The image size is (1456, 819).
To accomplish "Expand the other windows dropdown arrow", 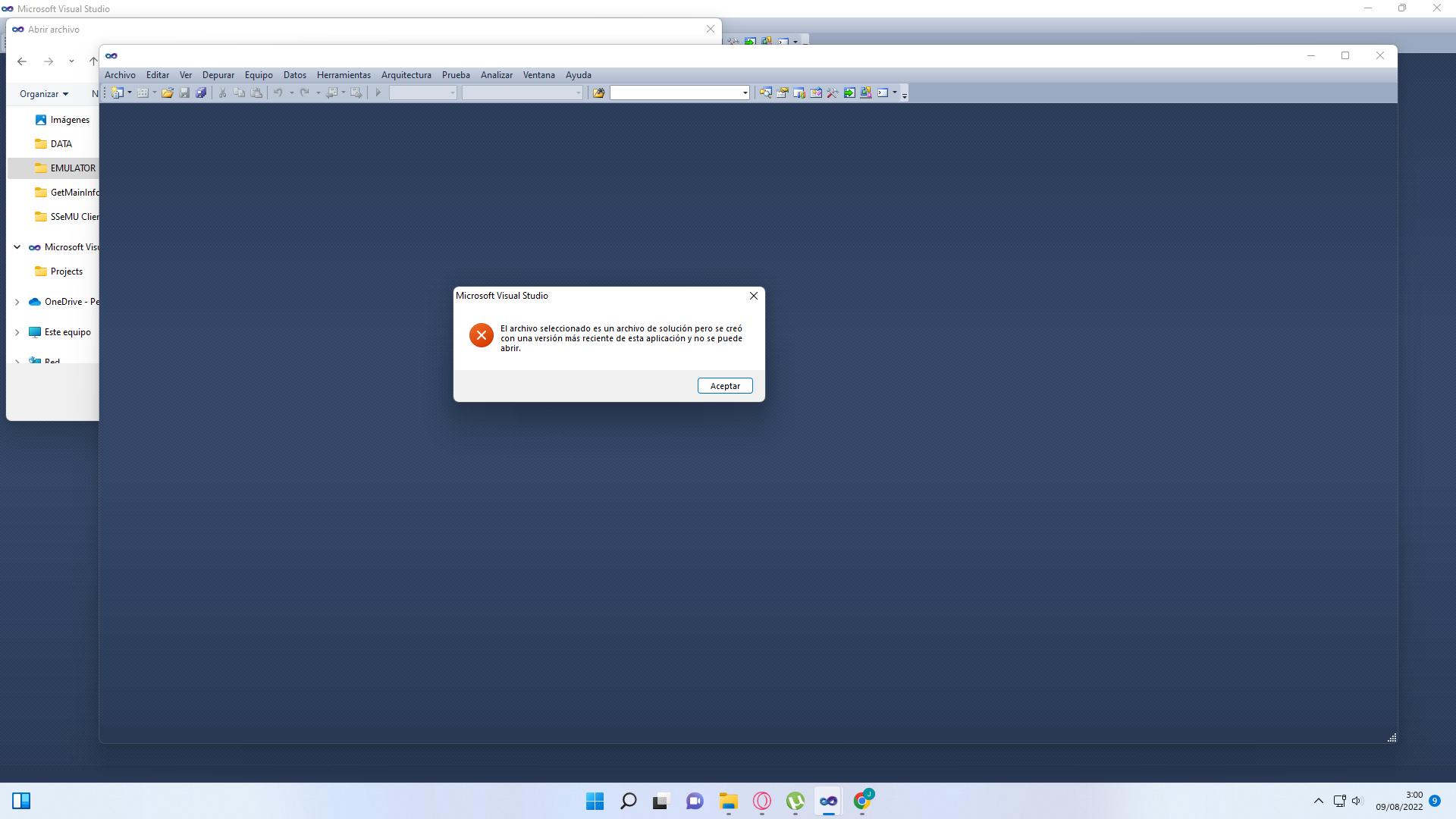I will [895, 93].
